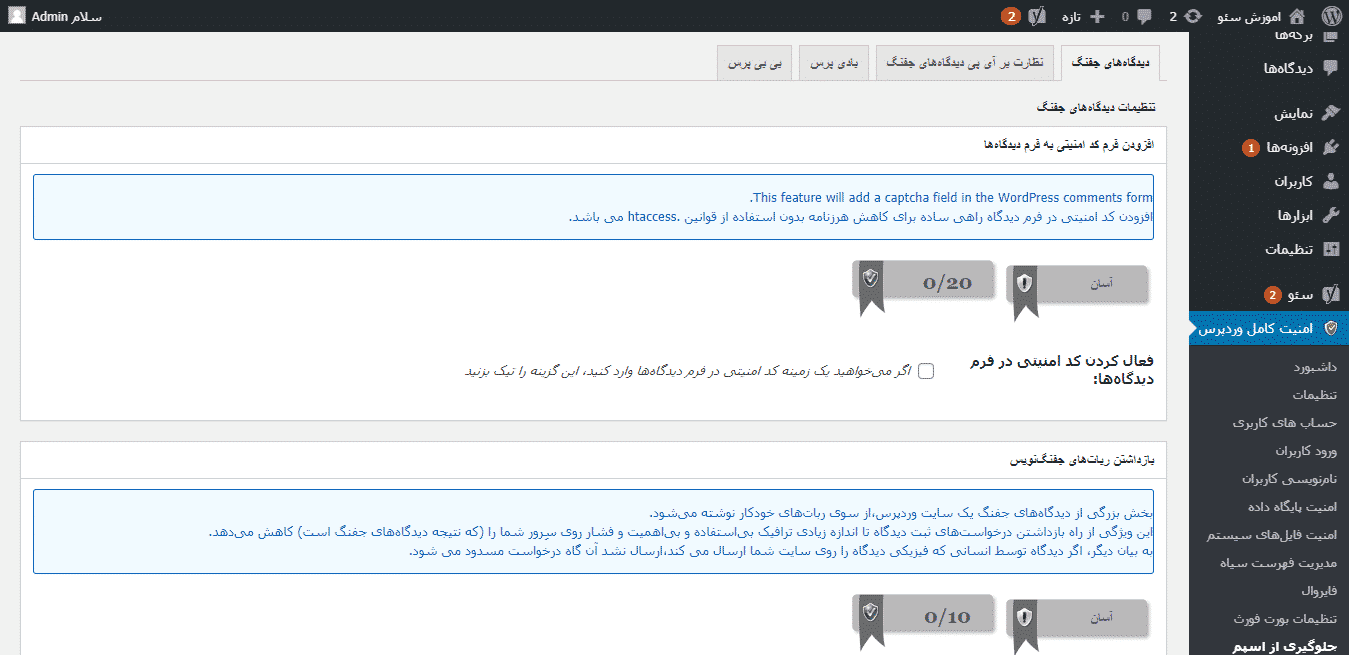This screenshot has height=655, width=1349.
Task: Open امنیت پایگاه داده submenu item
Action: click(1292, 507)
